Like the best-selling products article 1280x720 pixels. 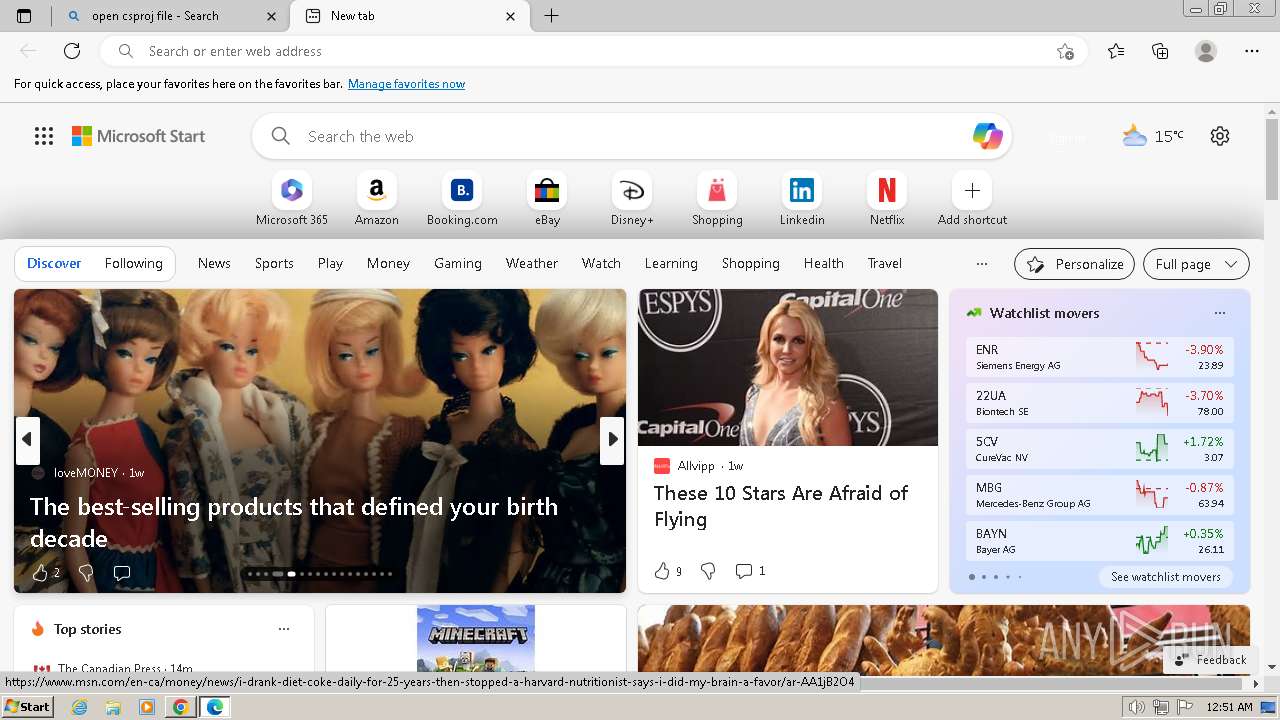point(45,573)
